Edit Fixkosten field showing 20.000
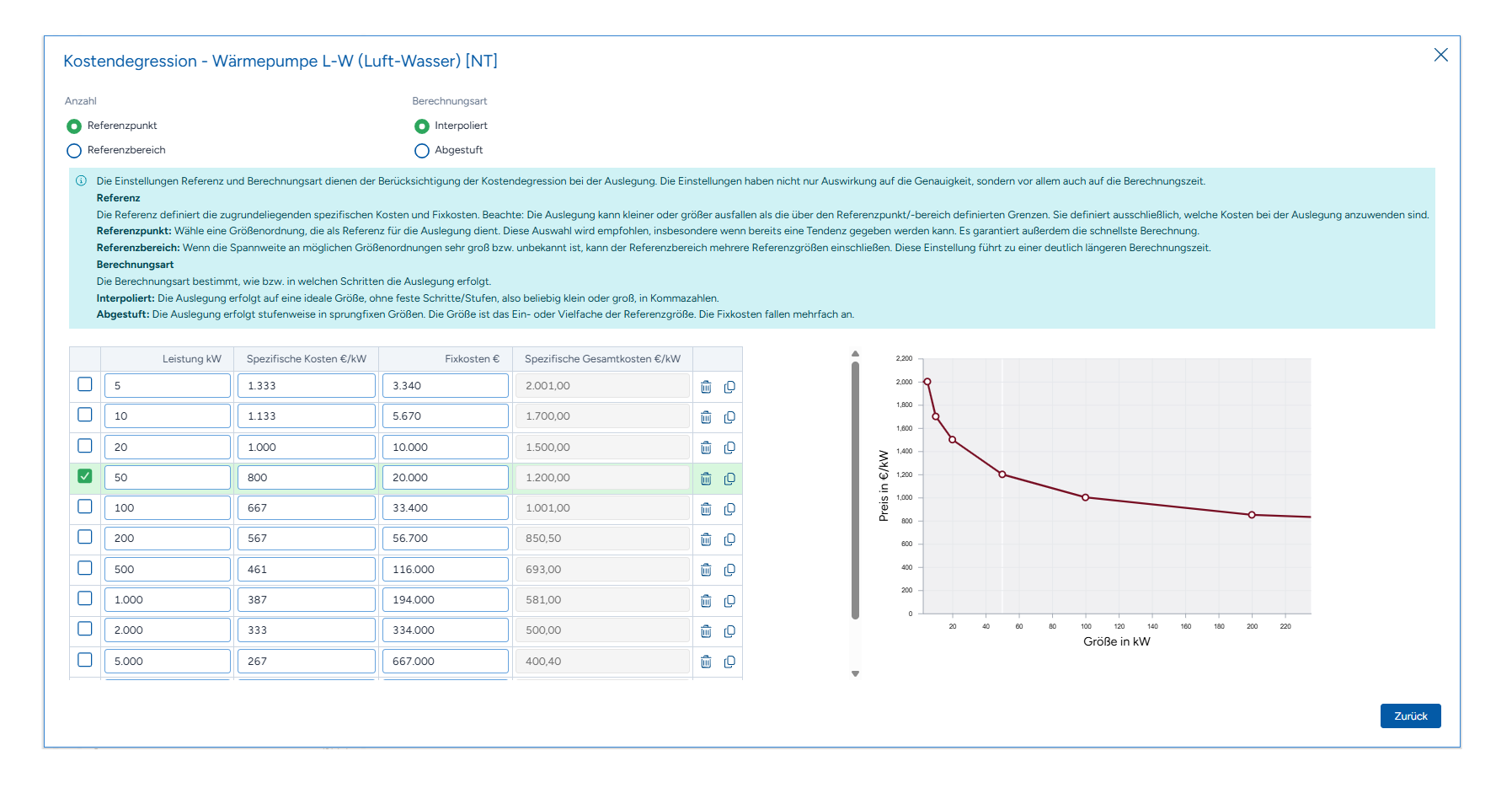The image size is (1512, 788). pyautogui.click(x=446, y=478)
